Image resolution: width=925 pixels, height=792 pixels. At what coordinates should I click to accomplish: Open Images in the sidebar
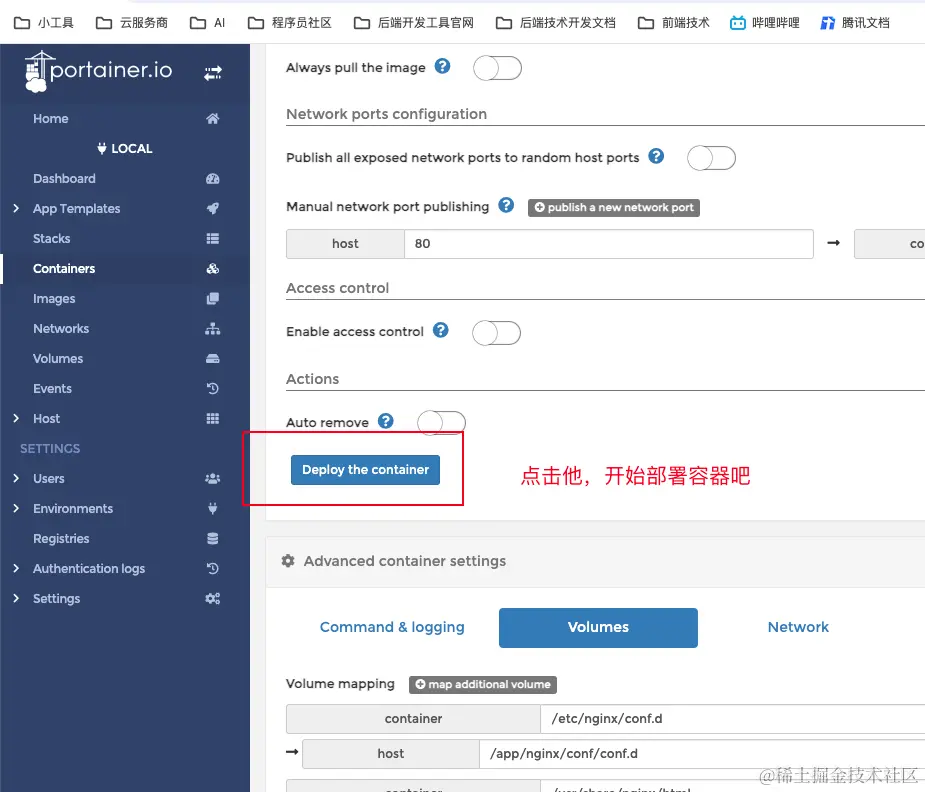point(54,298)
